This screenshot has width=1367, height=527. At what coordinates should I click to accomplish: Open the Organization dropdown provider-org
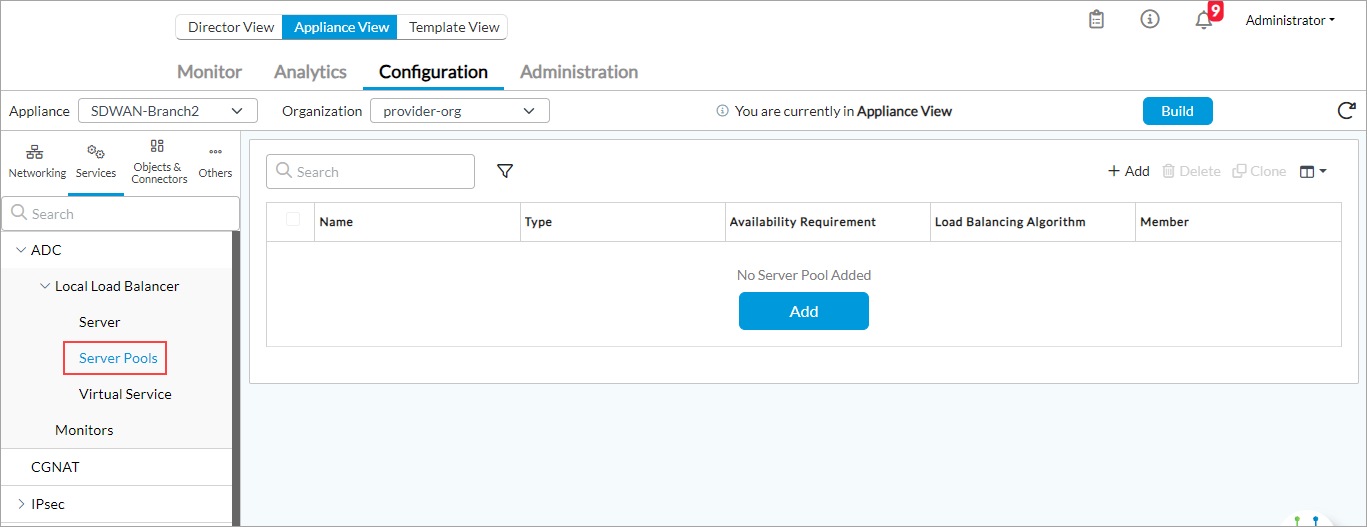point(459,111)
